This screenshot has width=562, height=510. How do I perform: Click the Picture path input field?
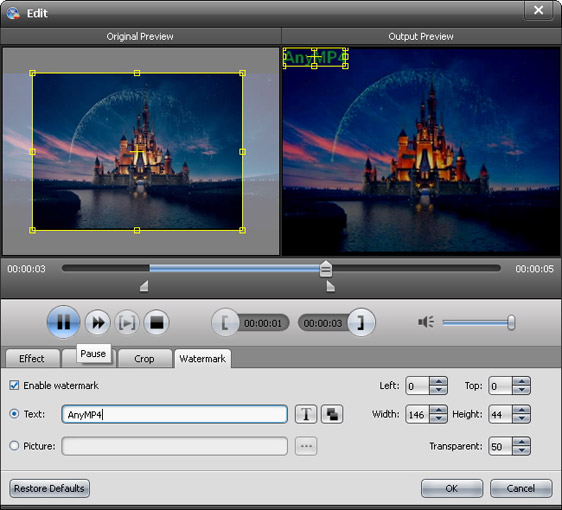pos(175,446)
